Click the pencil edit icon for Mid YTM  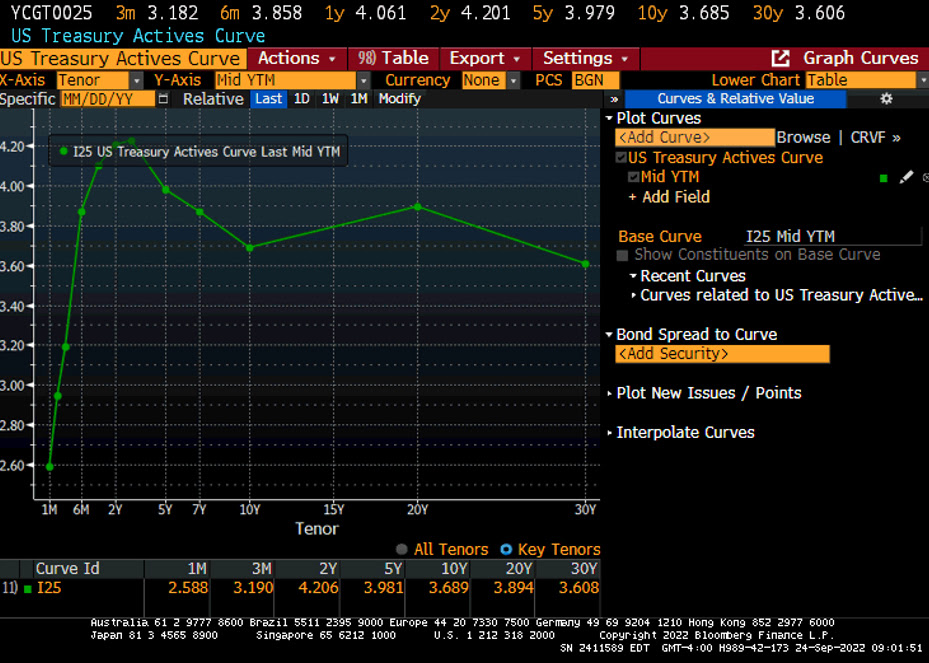(906, 177)
